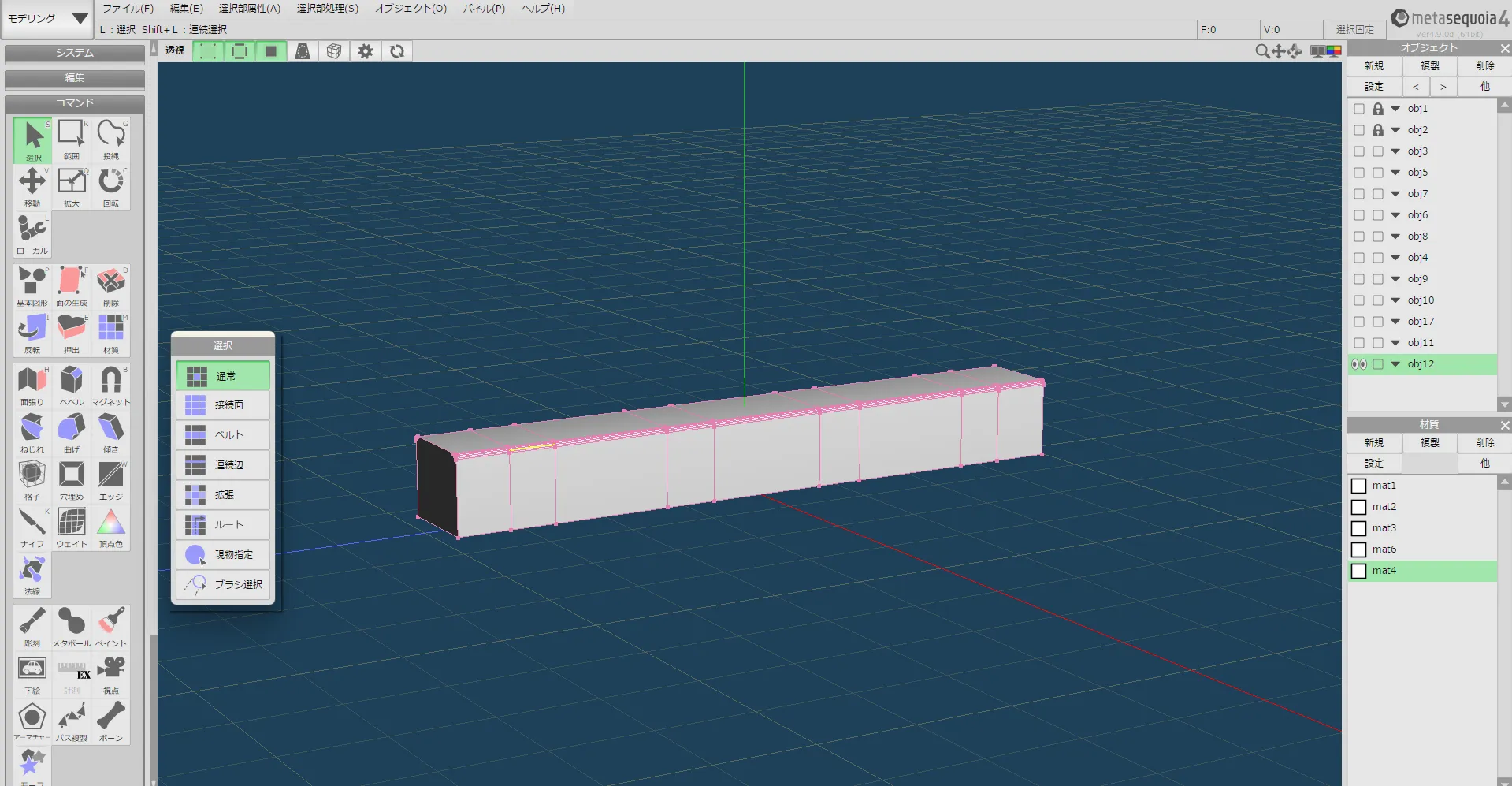Select the Rotate (回転) tool
This screenshot has height=786, width=1512.
click(x=110, y=184)
